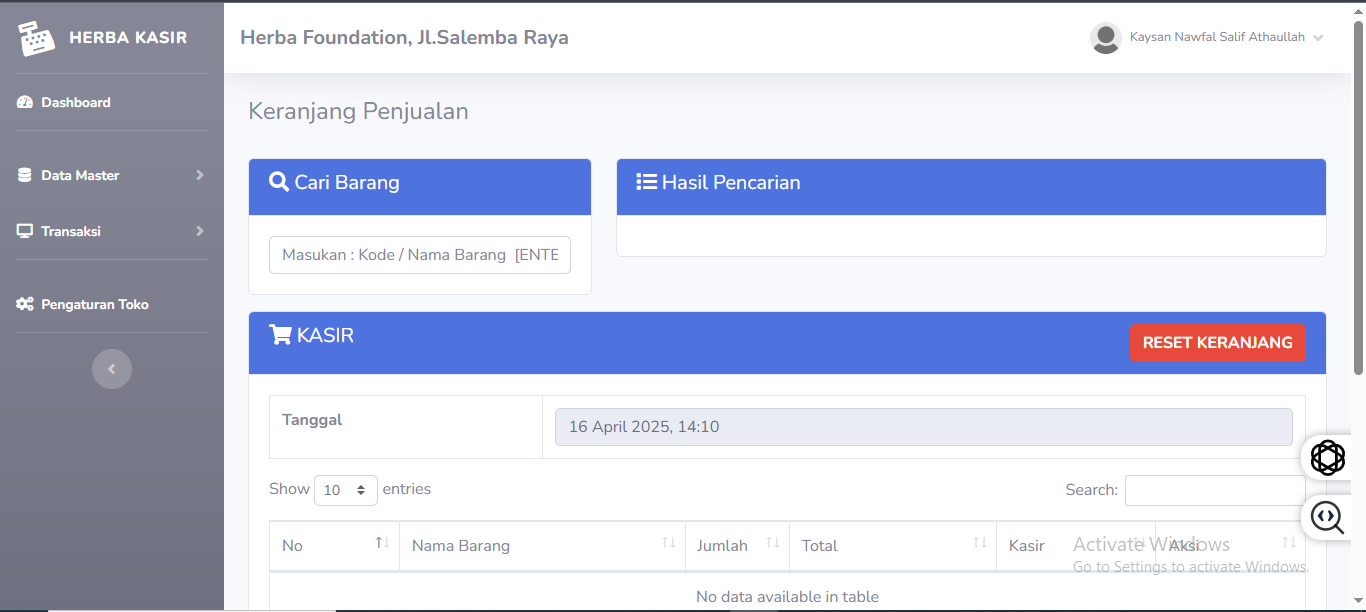Open the Show entries count dropdown

point(345,490)
